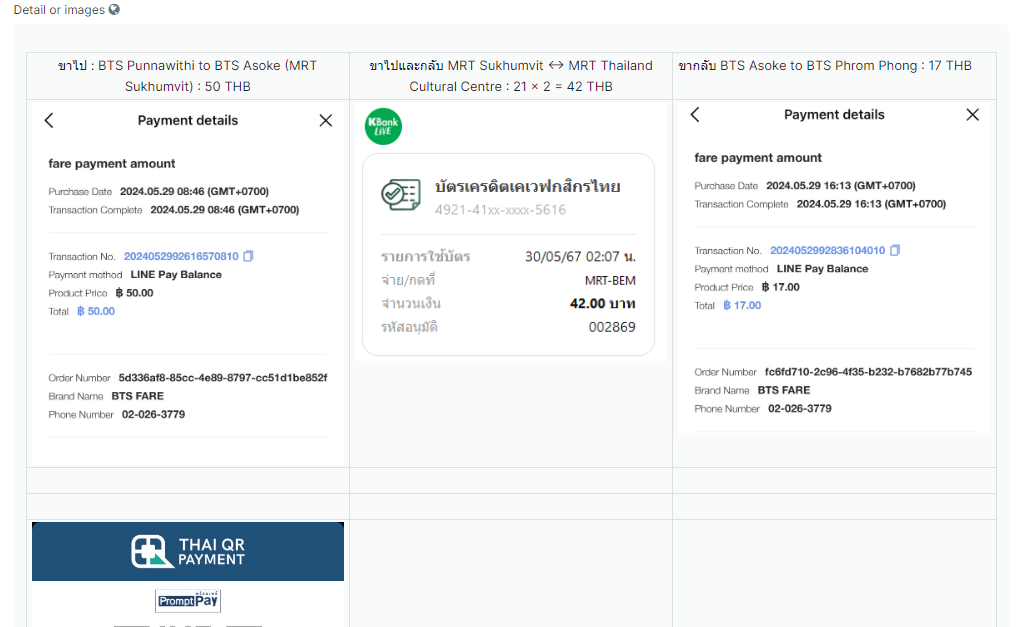Screen dimensions: 1029x627
Task: Select the 42.00 บาท amount
Action: pyautogui.click(x=602, y=303)
